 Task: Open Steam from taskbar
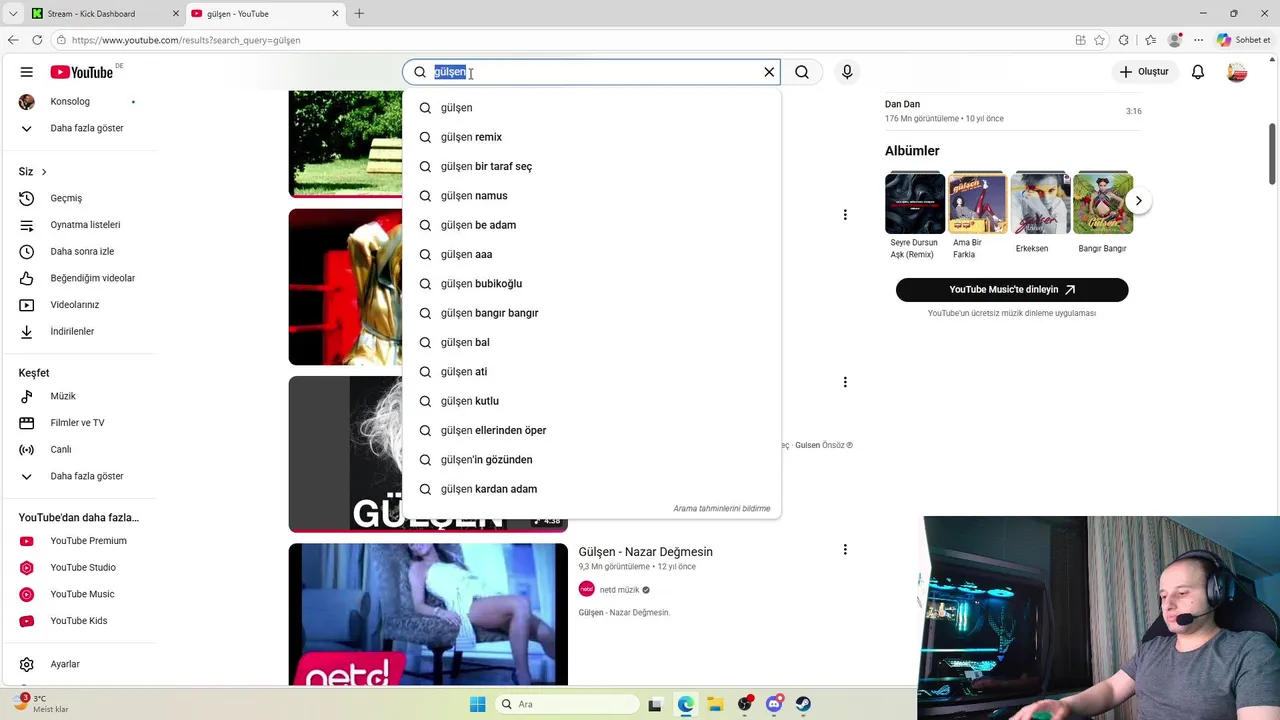coord(803,704)
